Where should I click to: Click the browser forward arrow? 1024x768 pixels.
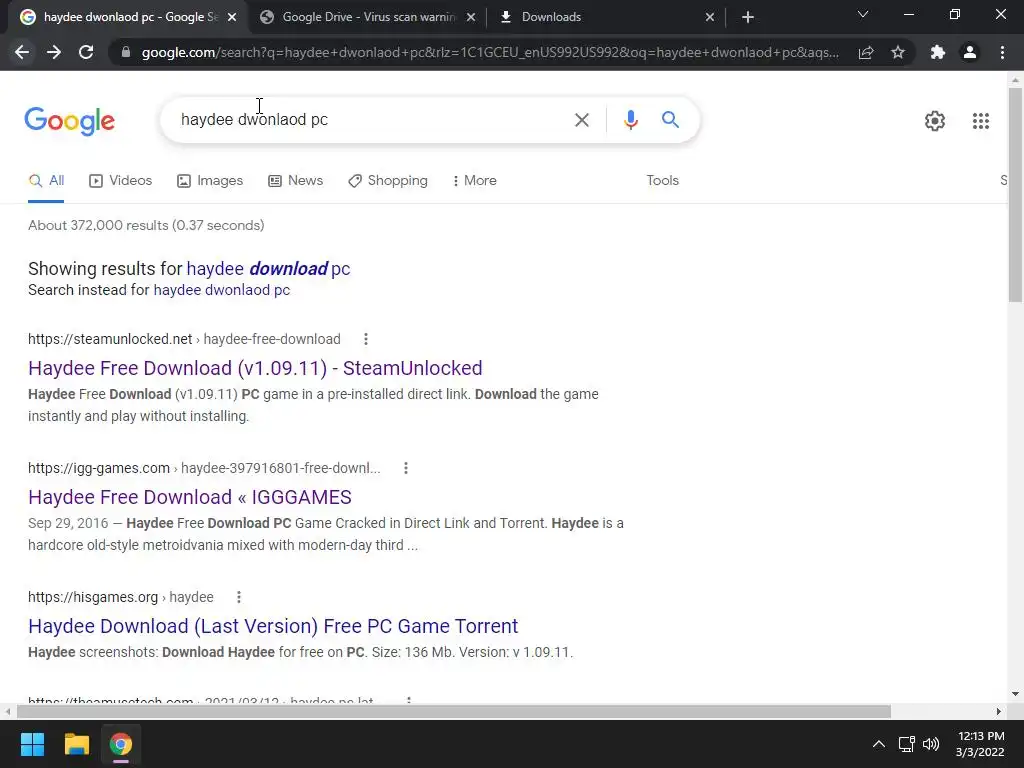[x=54, y=52]
